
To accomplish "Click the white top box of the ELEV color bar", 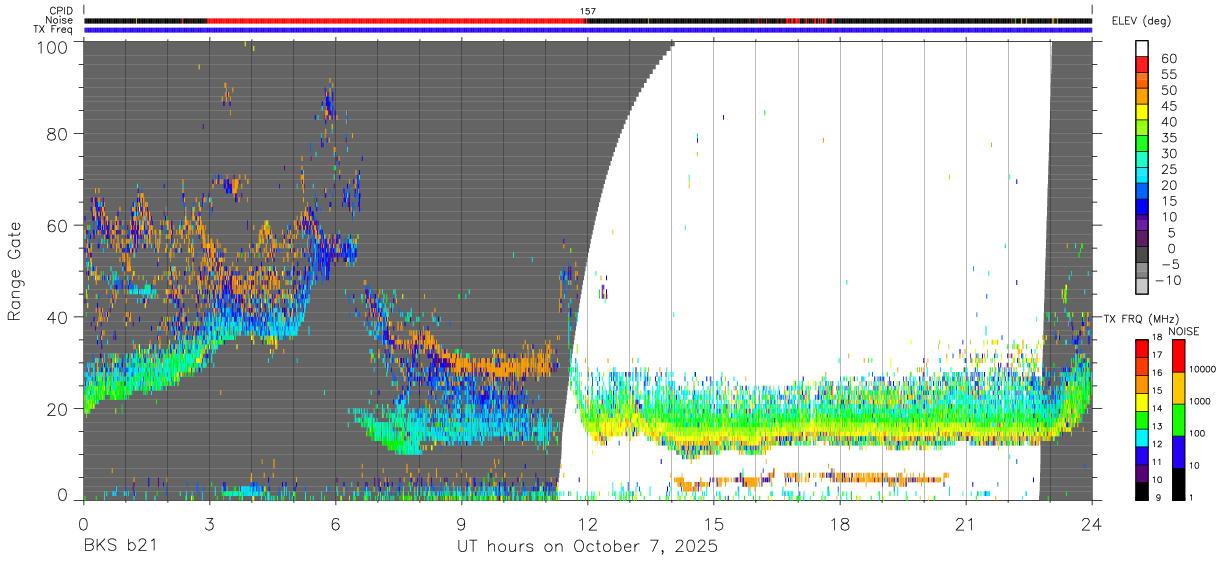I will [x=1143, y=49].
